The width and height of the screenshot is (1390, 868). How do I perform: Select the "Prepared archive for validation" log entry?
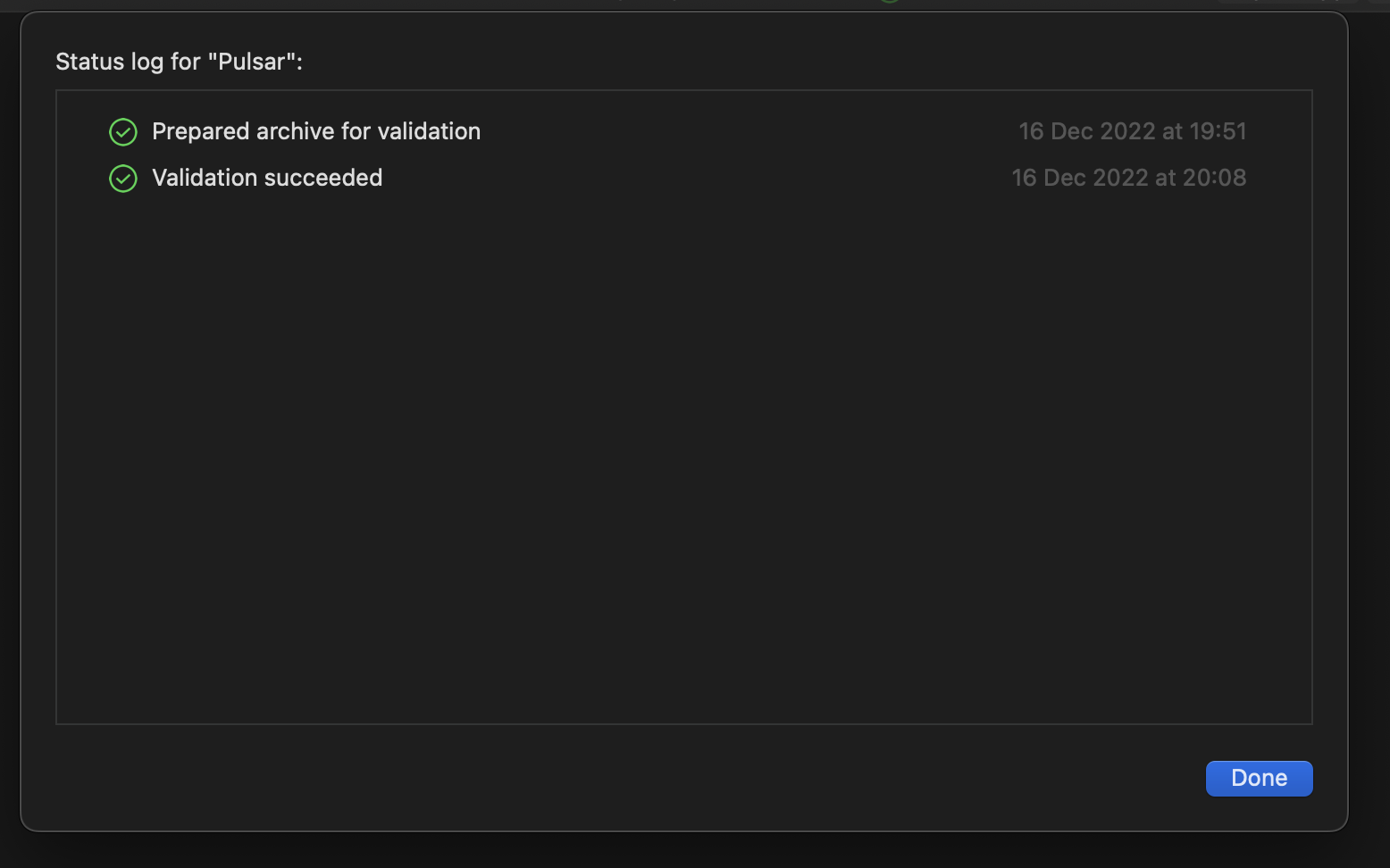point(683,131)
